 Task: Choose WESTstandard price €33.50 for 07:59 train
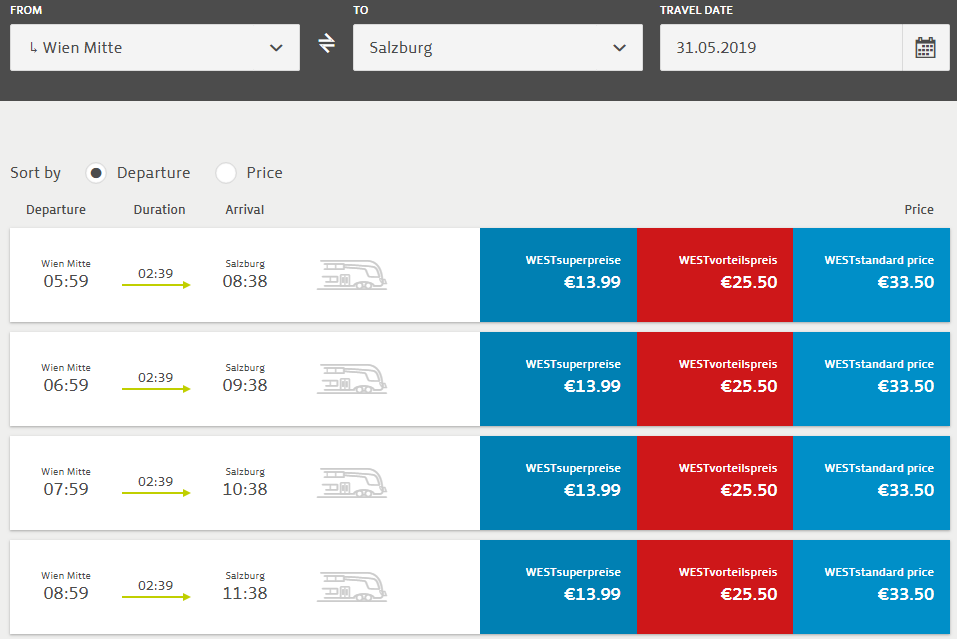872,483
